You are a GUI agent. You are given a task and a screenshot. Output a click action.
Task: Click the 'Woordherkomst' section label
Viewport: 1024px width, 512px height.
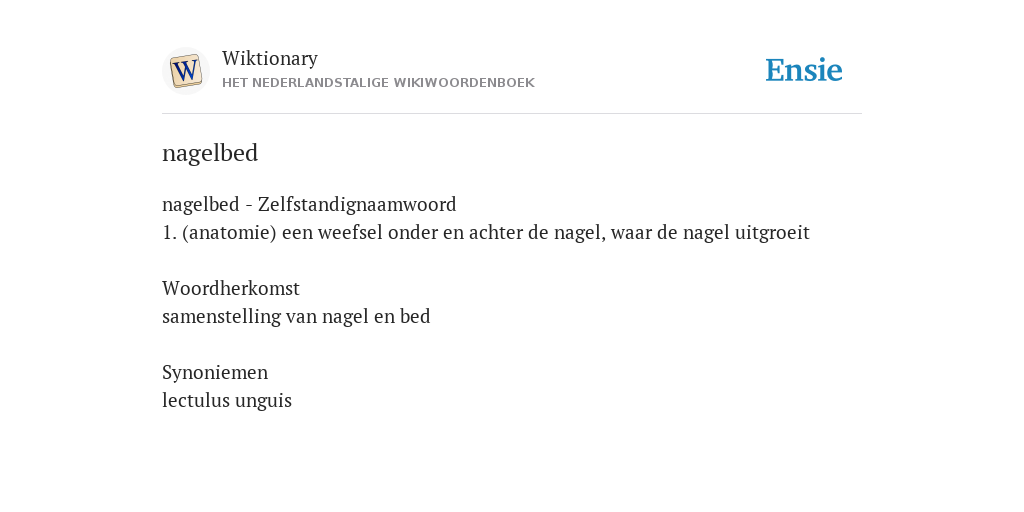[x=231, y=288]
